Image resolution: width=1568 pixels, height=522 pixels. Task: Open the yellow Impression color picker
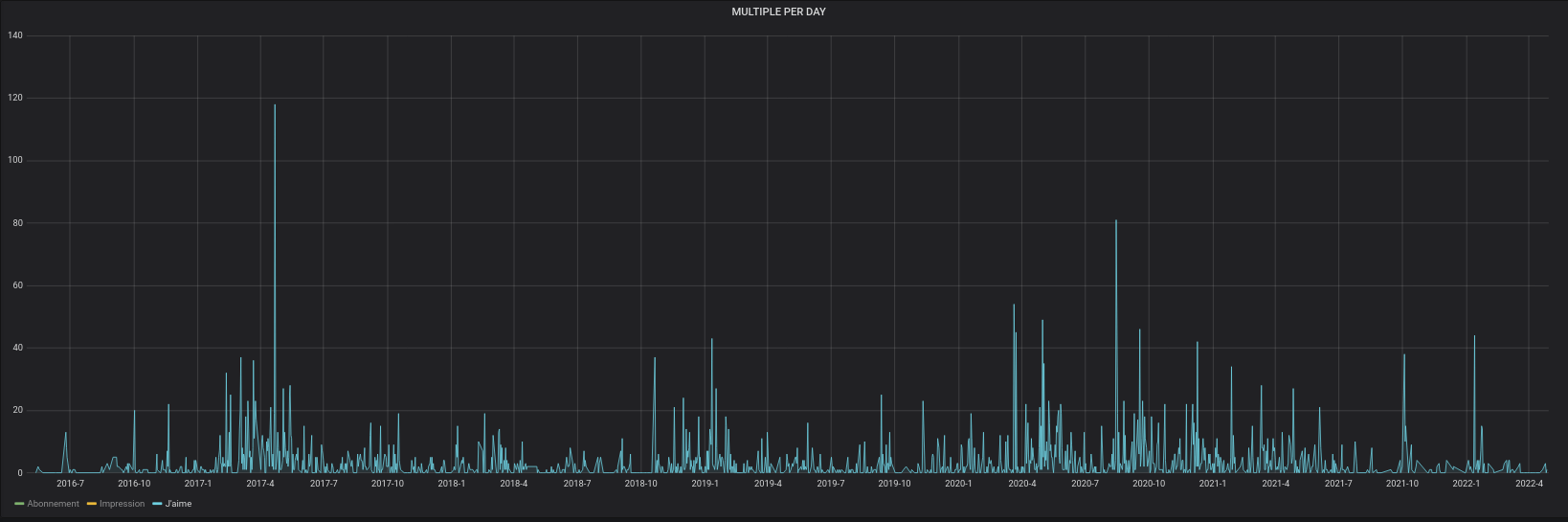(x=92, y=504)
